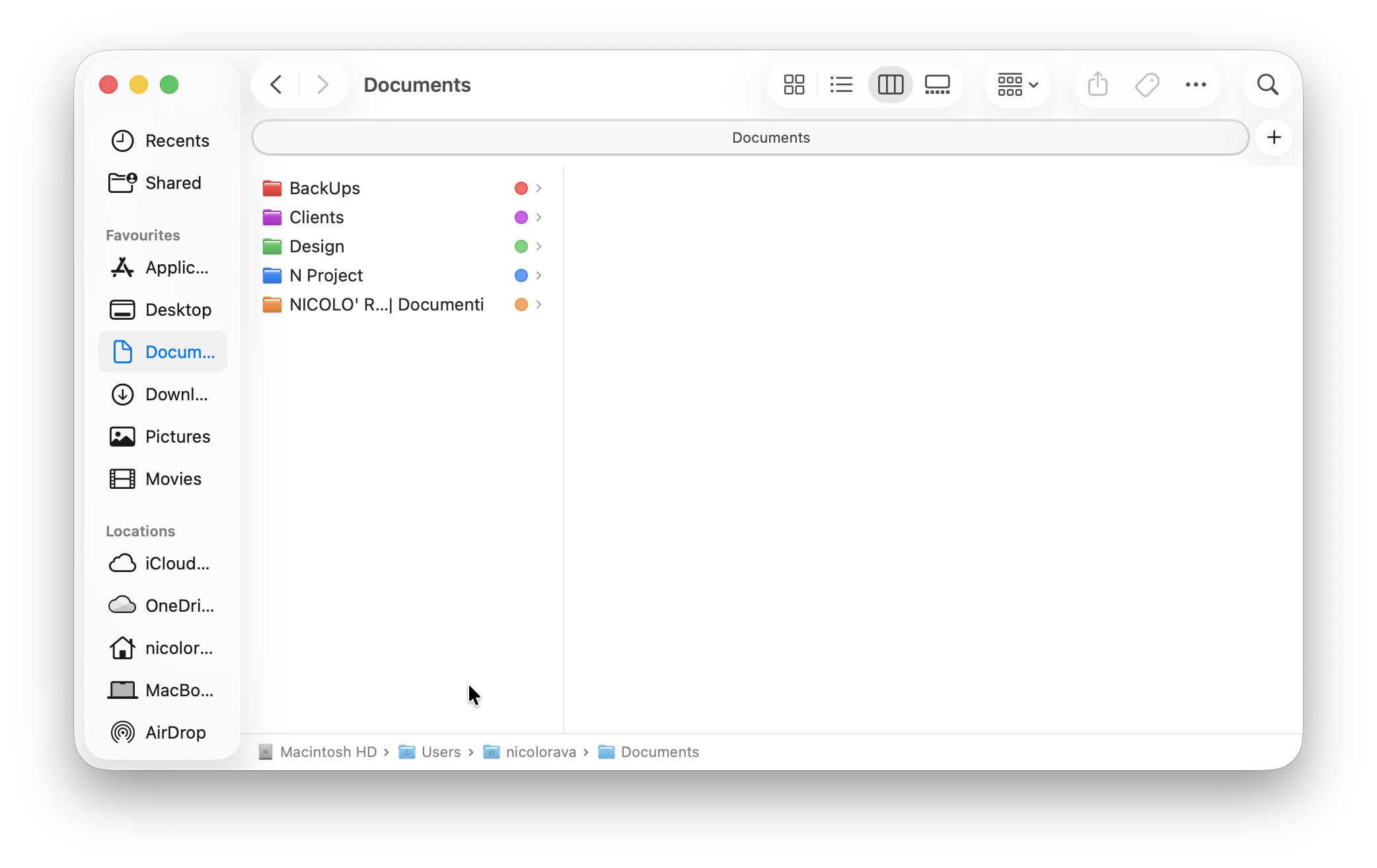Open the N Project folder

pyautogui.click(x=326, y=275)
